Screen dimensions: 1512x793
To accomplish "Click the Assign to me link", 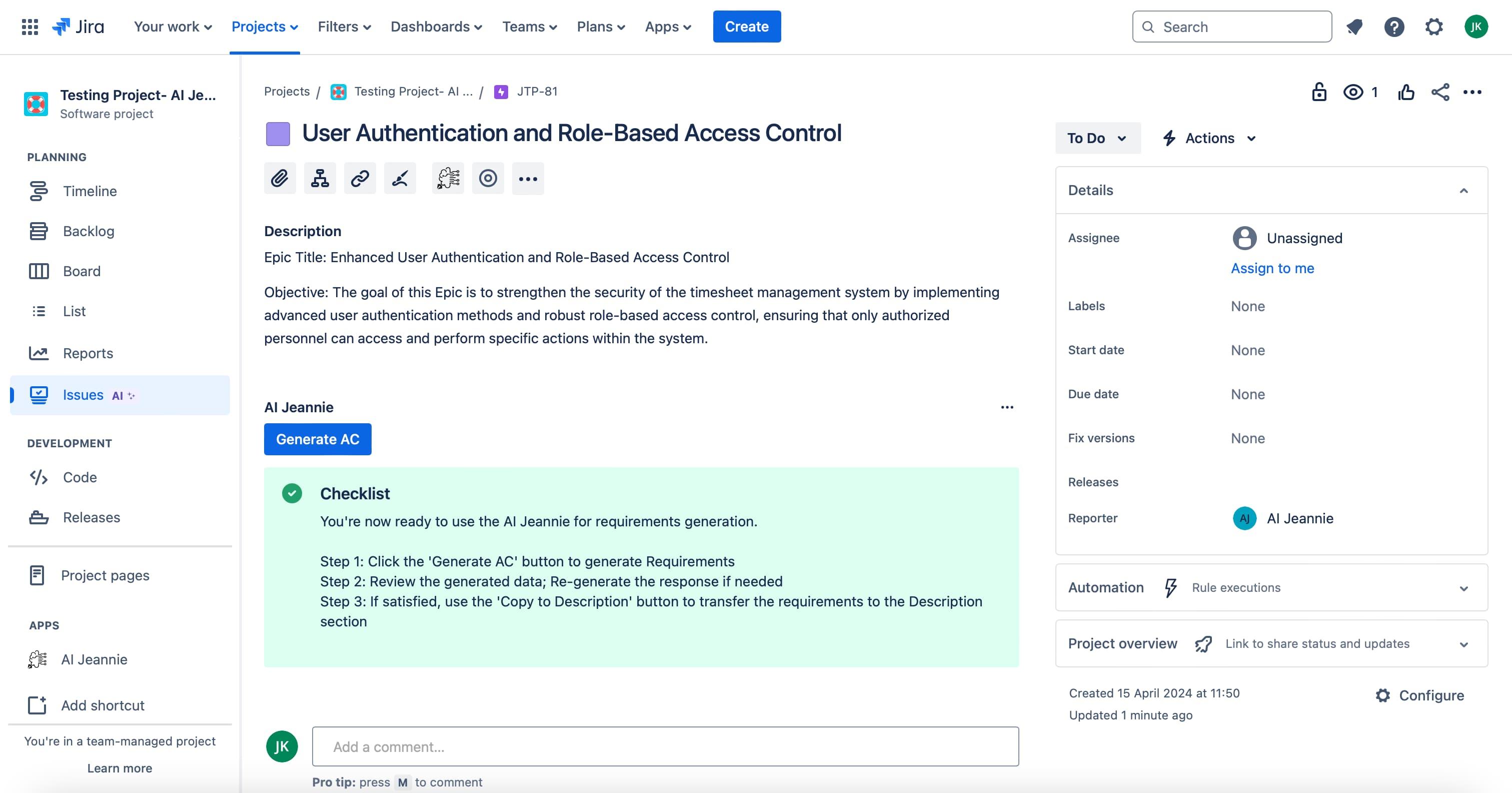I will (1272, 268).
